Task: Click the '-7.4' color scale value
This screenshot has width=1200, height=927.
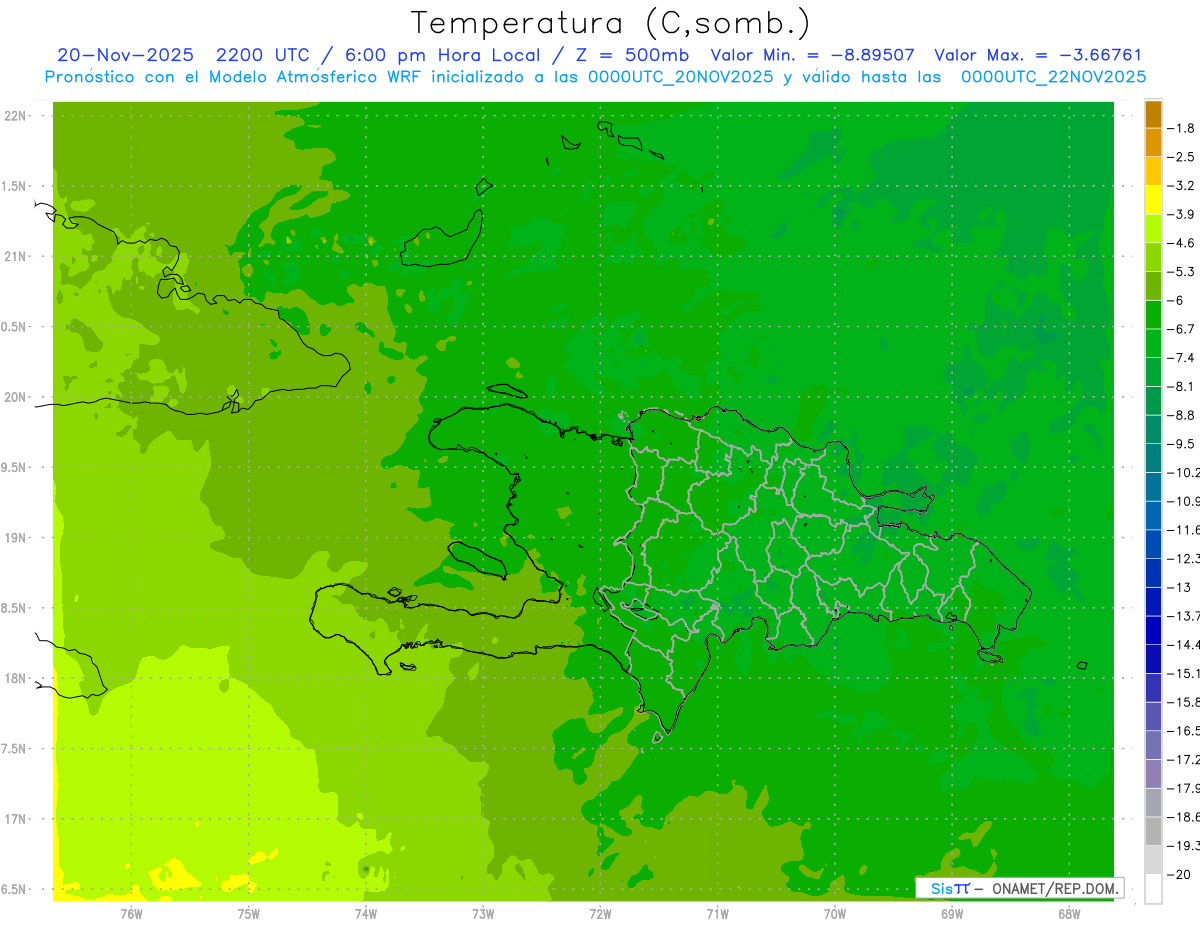Action: 1181,358
